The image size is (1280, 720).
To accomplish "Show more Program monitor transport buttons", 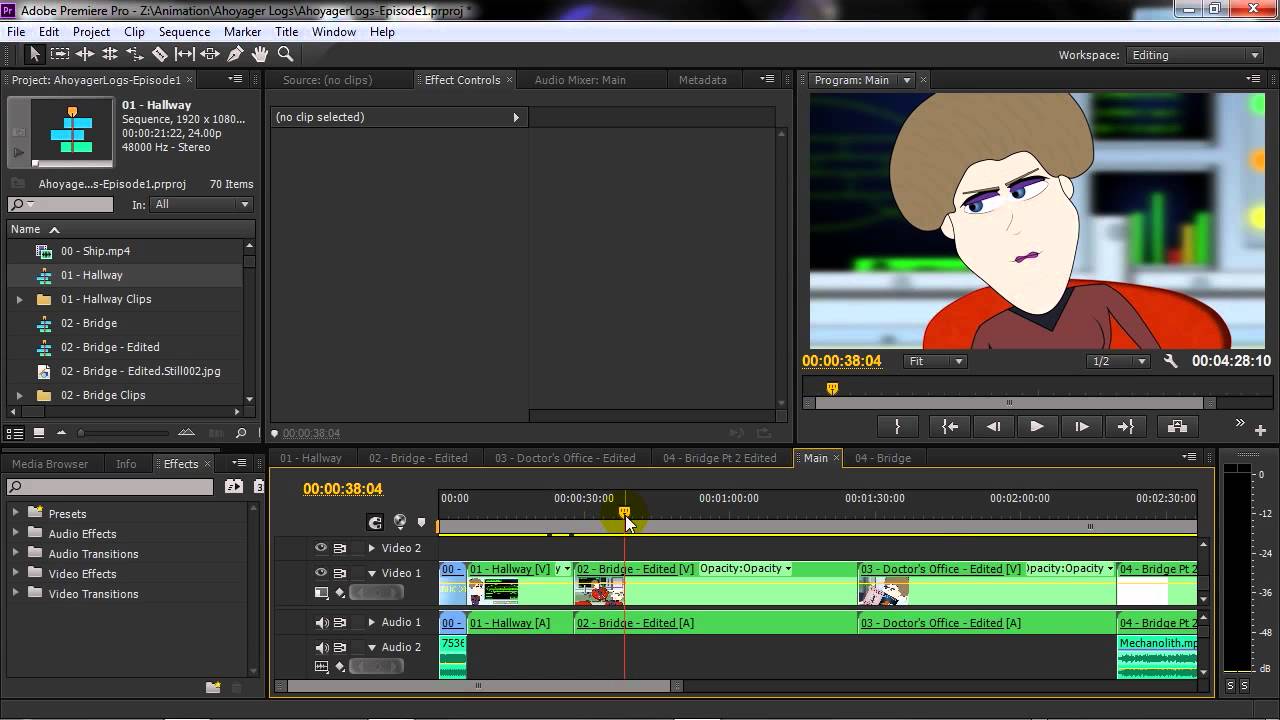I will [1240, 423].
